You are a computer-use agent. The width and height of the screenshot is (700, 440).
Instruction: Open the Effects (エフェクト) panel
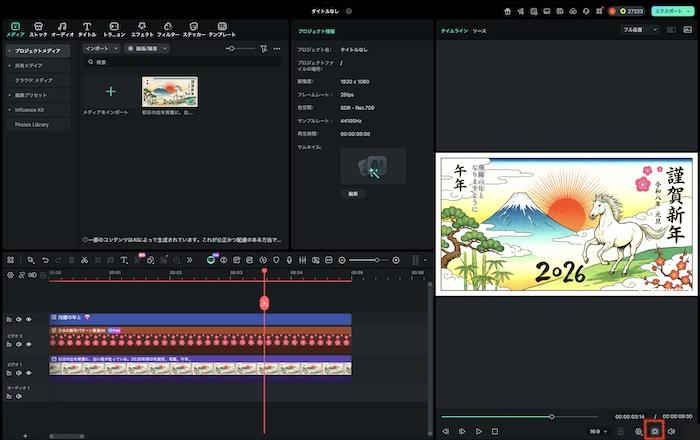click(x=142, y=28)
